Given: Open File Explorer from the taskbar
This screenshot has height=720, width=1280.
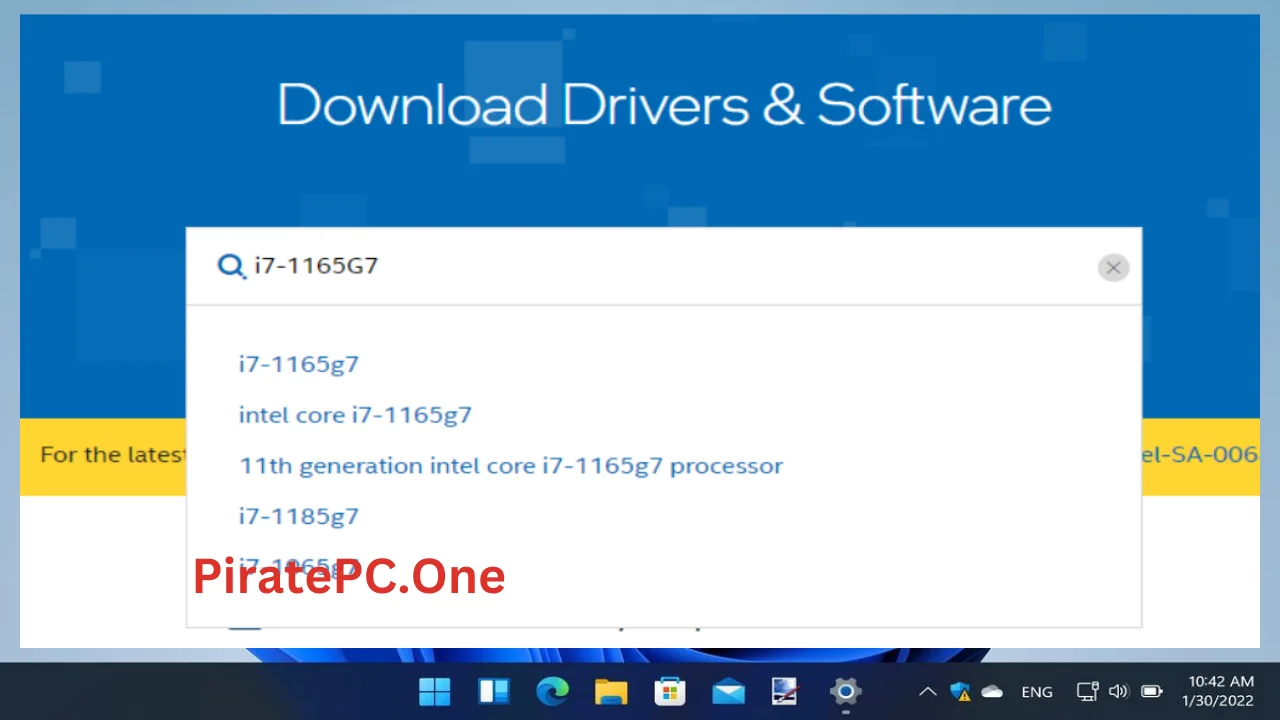Looking at the screenshot, I should (x=610, y=691).
